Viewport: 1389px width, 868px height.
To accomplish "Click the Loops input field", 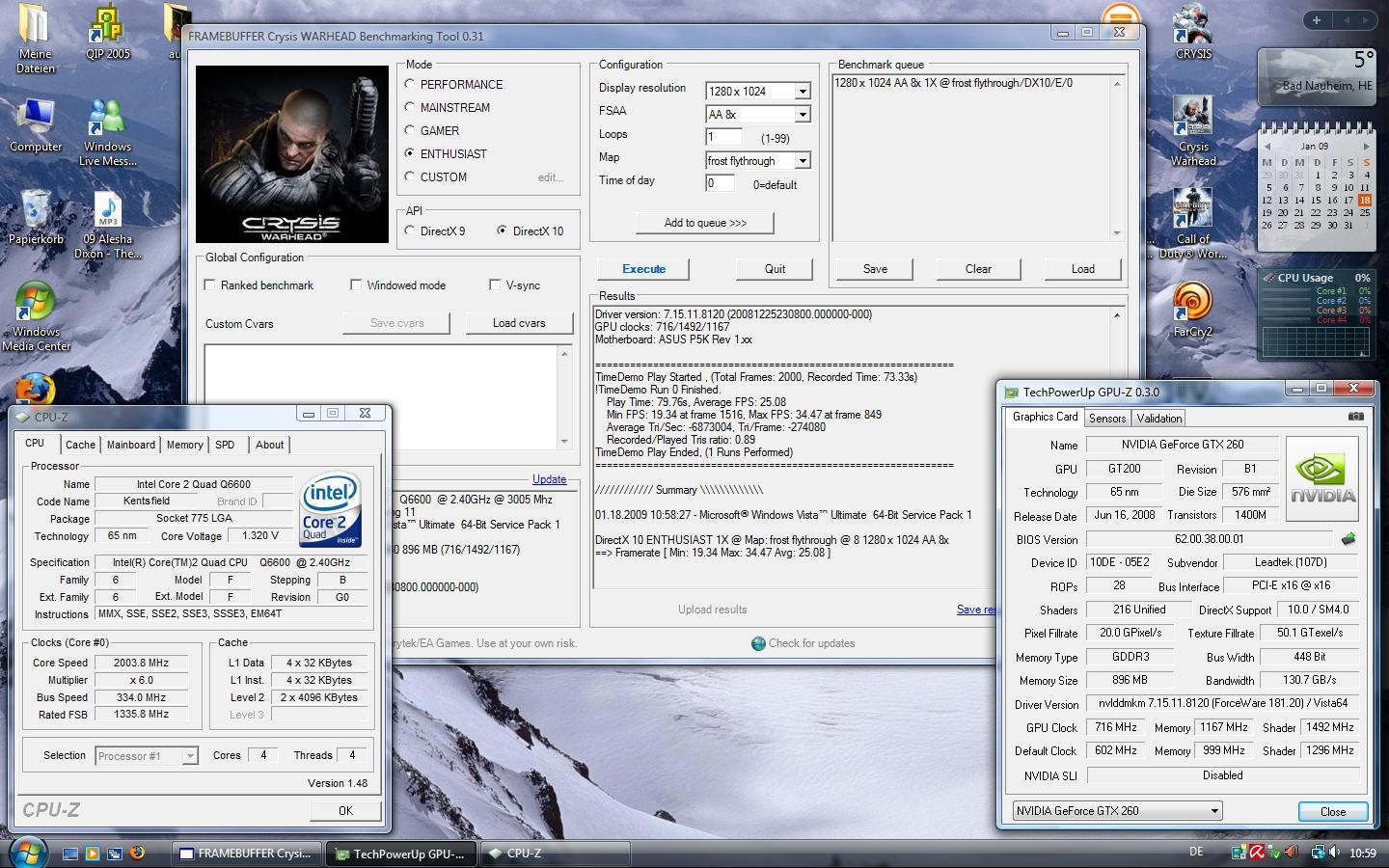I will pos(724,137).
